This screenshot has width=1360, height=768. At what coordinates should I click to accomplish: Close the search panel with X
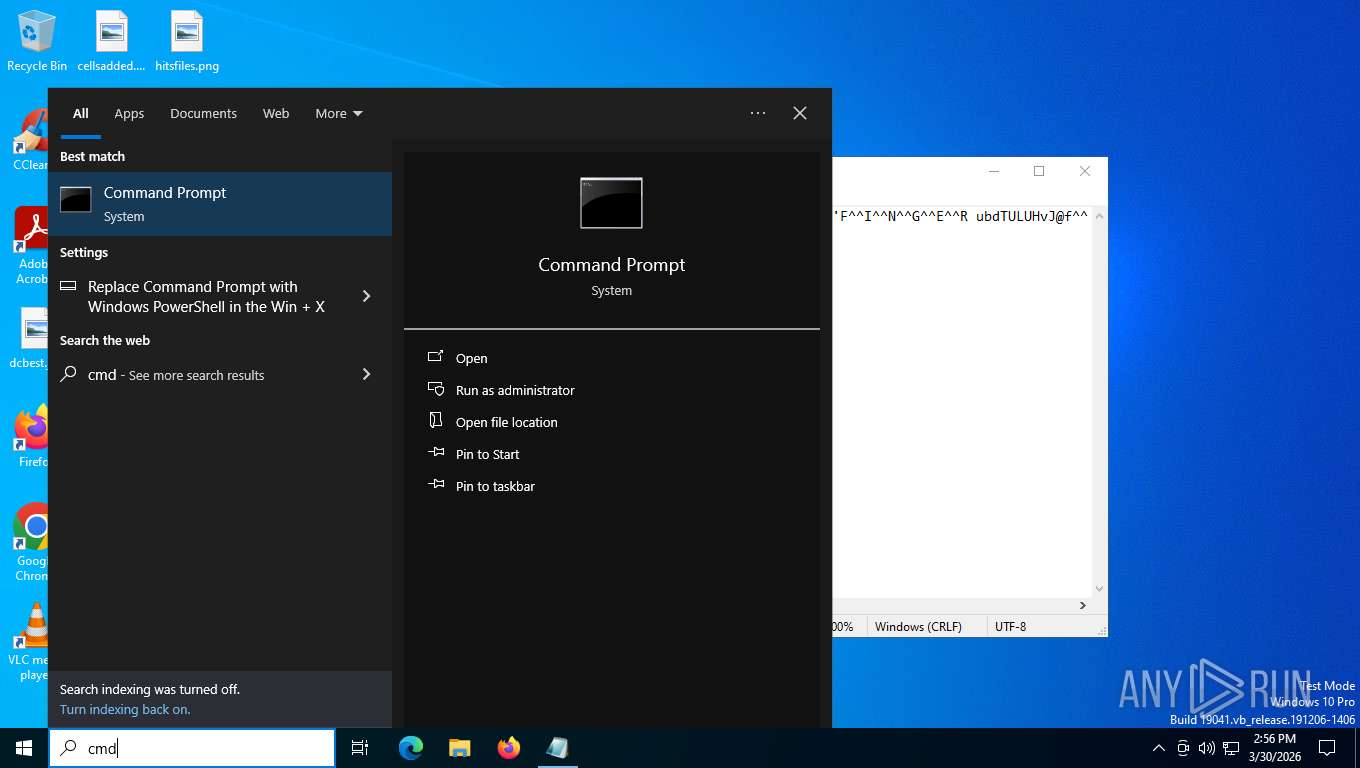coord(800,113)
